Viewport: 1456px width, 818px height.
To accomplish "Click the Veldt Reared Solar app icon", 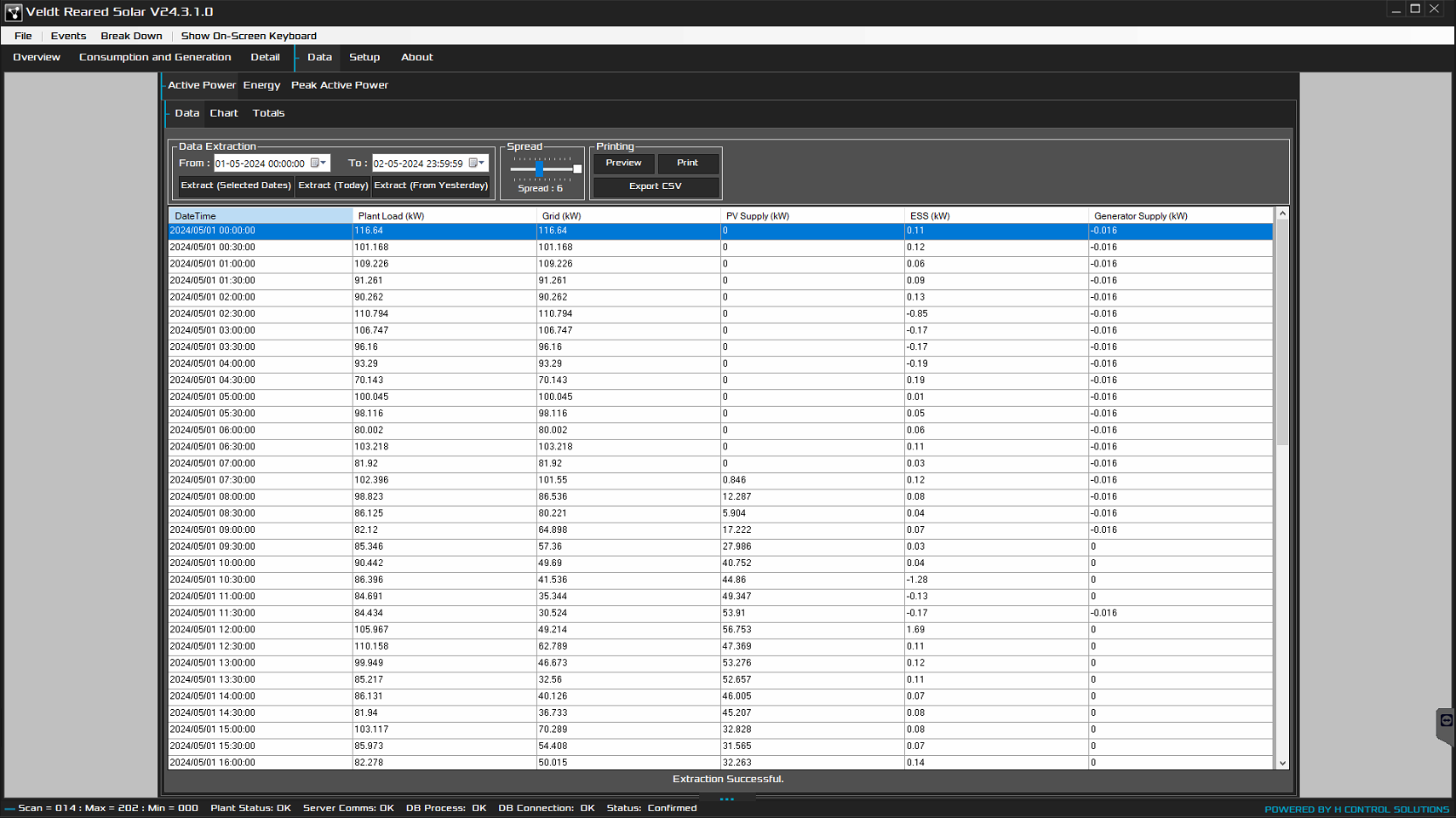I will (x=13, y=12).
